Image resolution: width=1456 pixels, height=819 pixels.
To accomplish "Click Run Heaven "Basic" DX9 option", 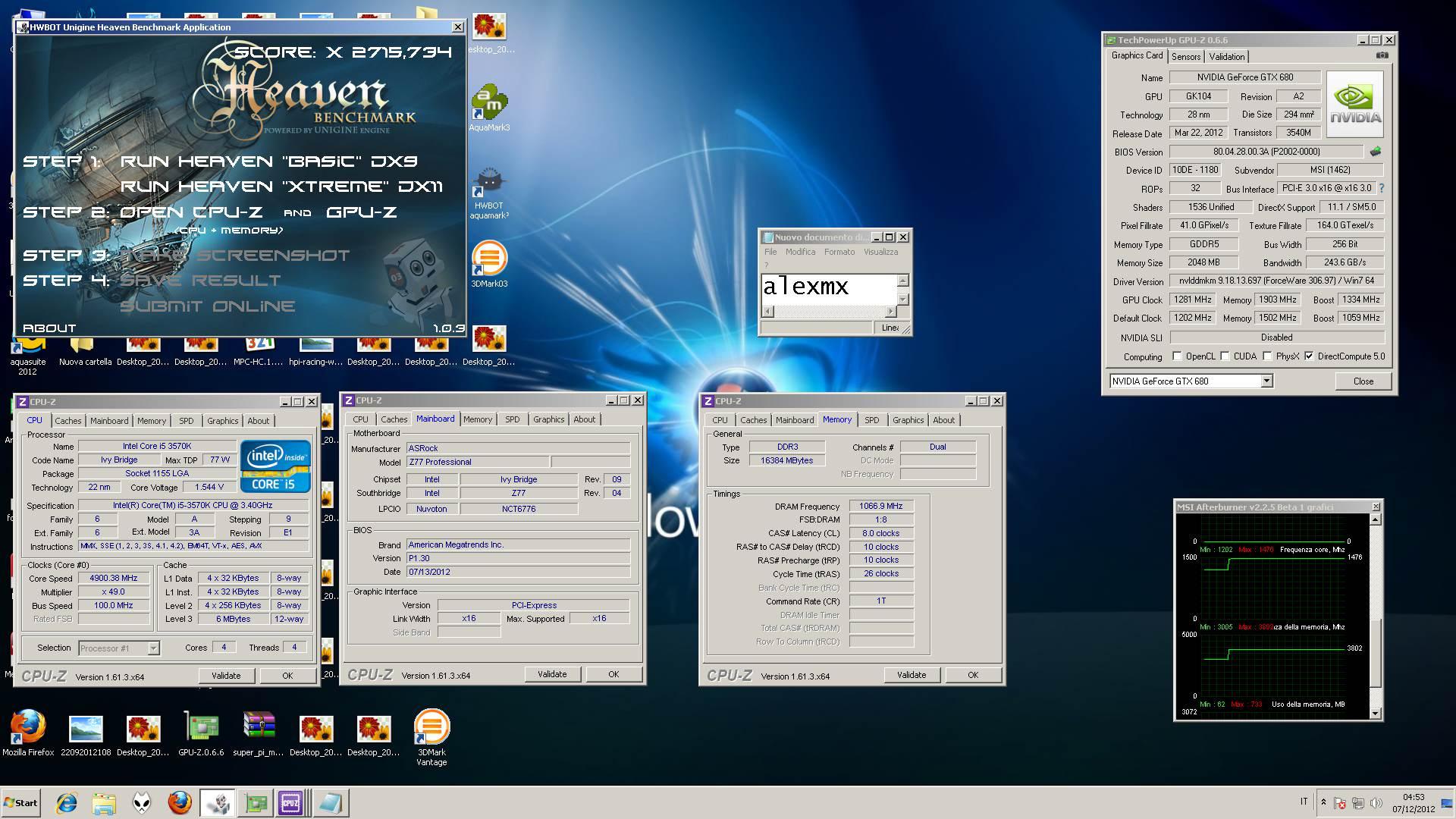I will [x=269, y=162].
